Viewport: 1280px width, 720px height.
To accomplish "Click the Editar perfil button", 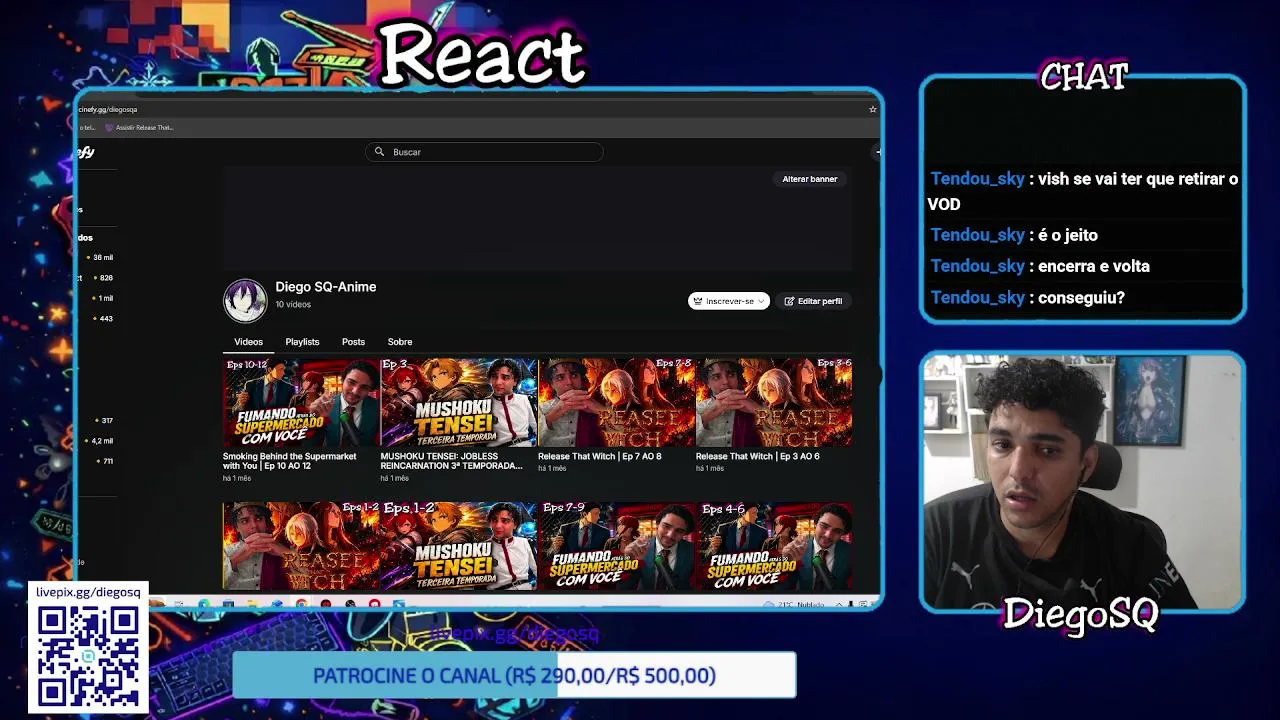I will point(813,301).
